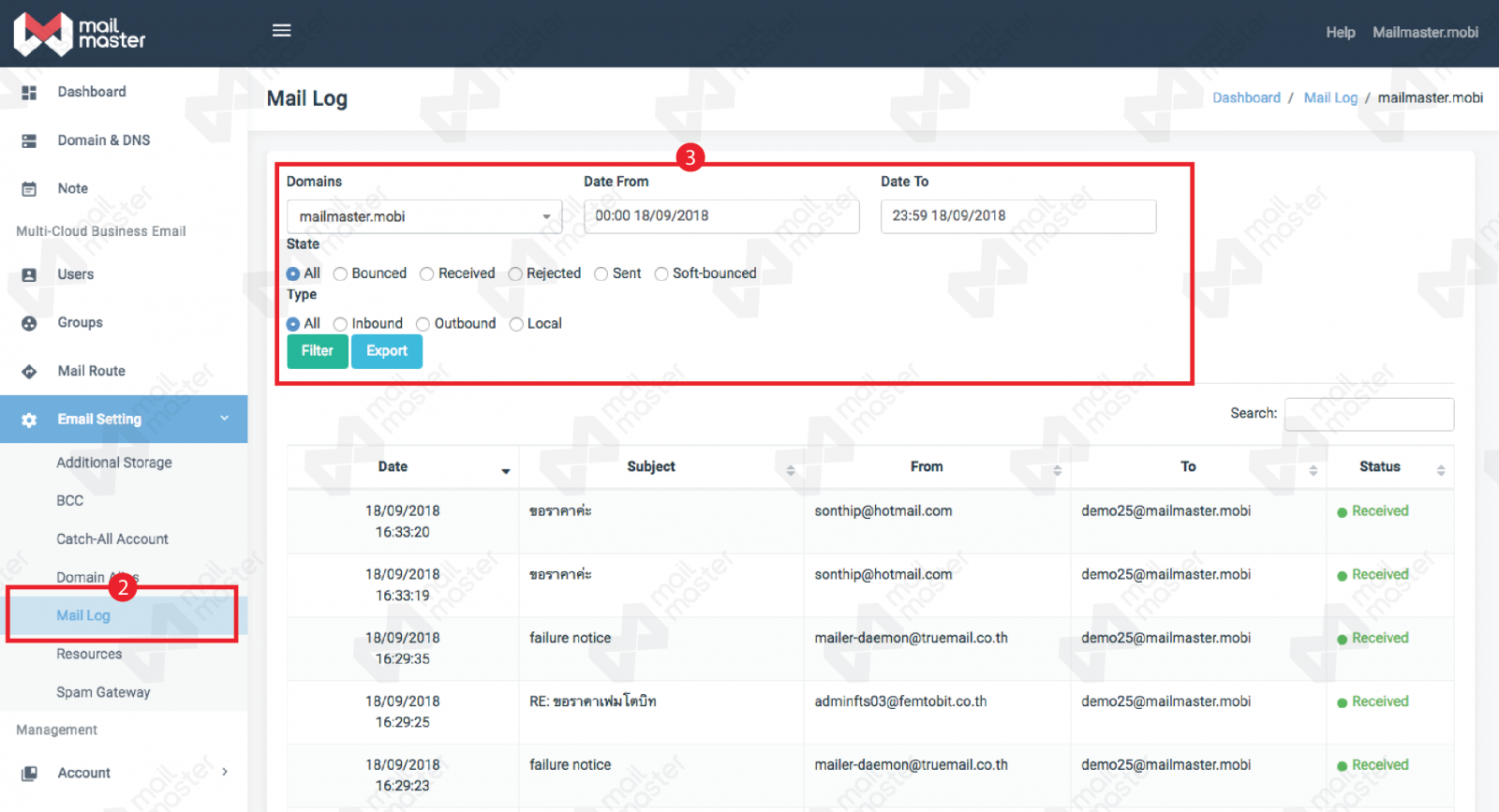Expand the Account submenu chevron
The width and height of the screenshot is (1499, 812).
pos(225,772)
